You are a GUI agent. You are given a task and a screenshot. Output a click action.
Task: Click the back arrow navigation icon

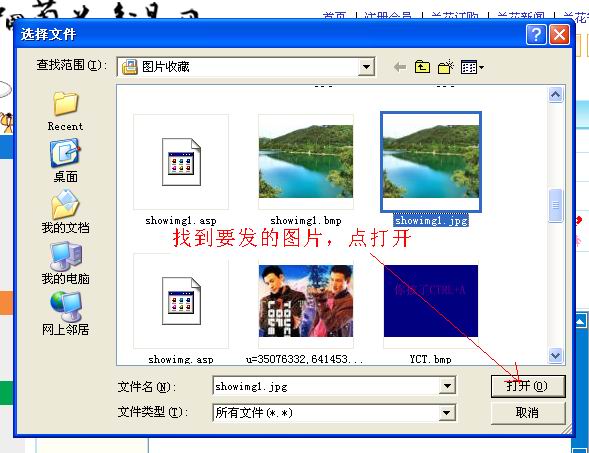click(400, 67)
